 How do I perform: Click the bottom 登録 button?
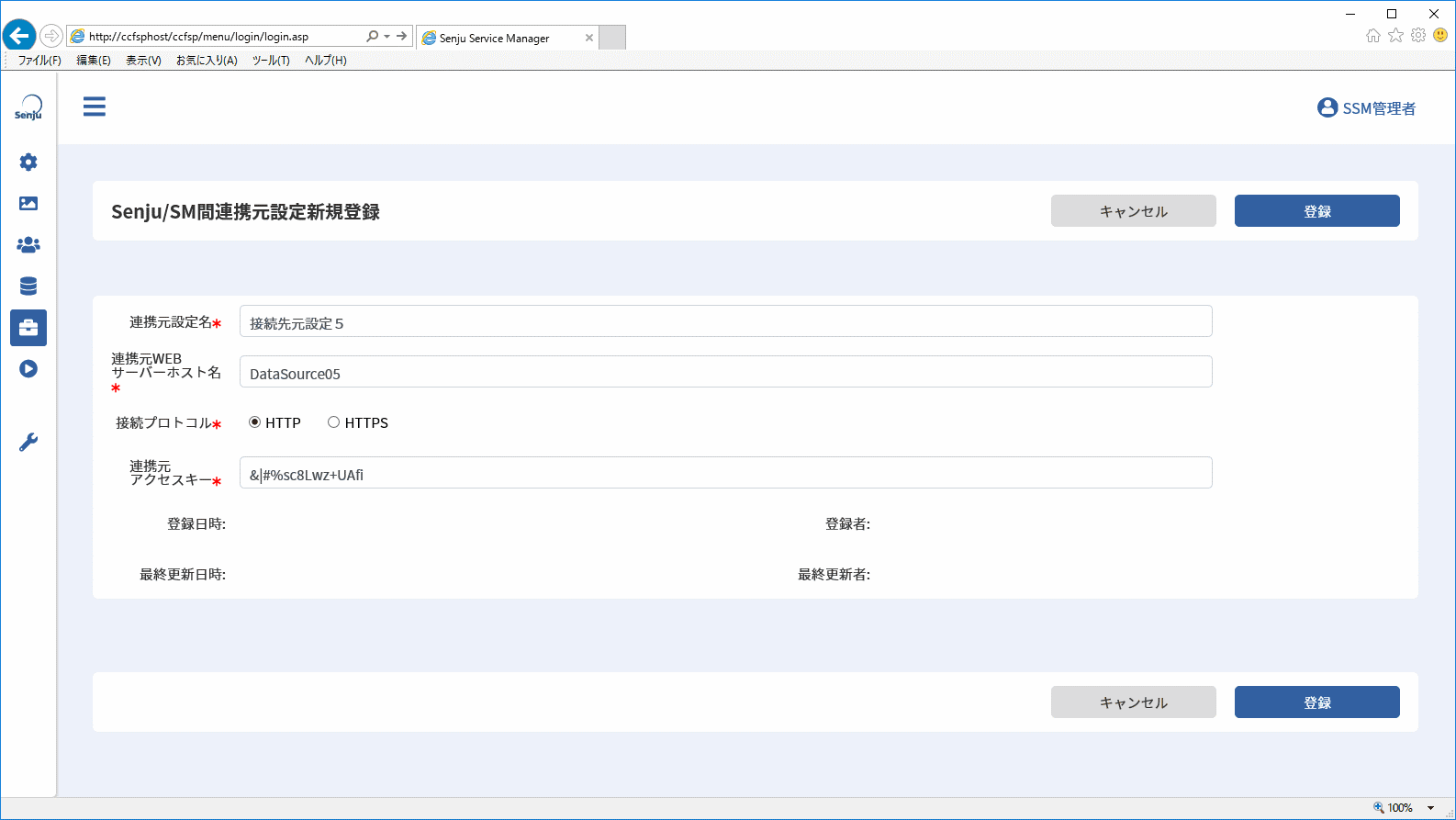[1317, 702]
